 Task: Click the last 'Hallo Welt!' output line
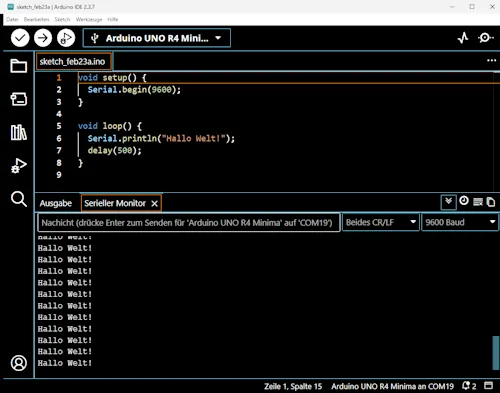(65, 363)
